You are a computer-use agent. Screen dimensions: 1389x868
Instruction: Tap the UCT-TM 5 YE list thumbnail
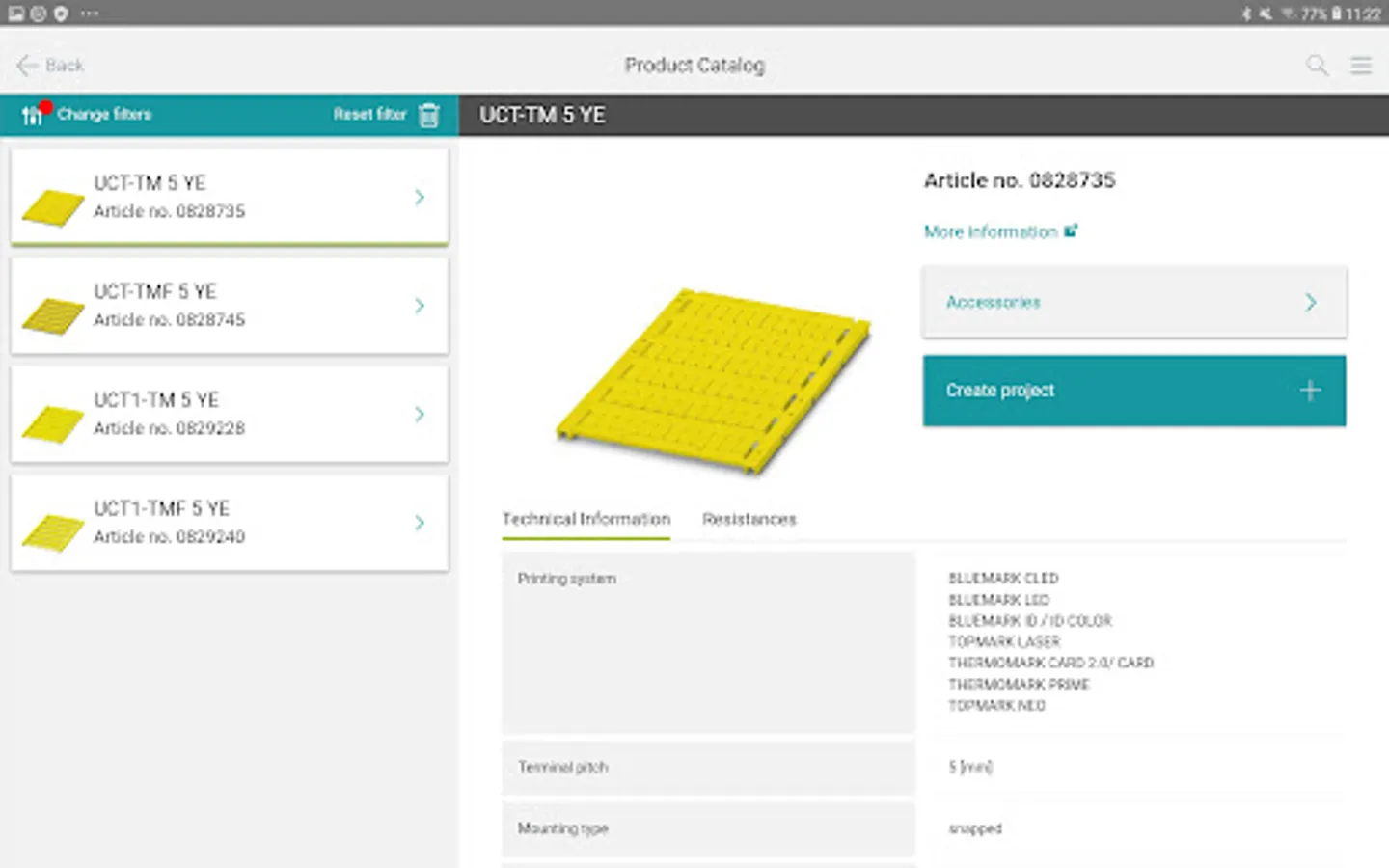click(x=53, y=206)
